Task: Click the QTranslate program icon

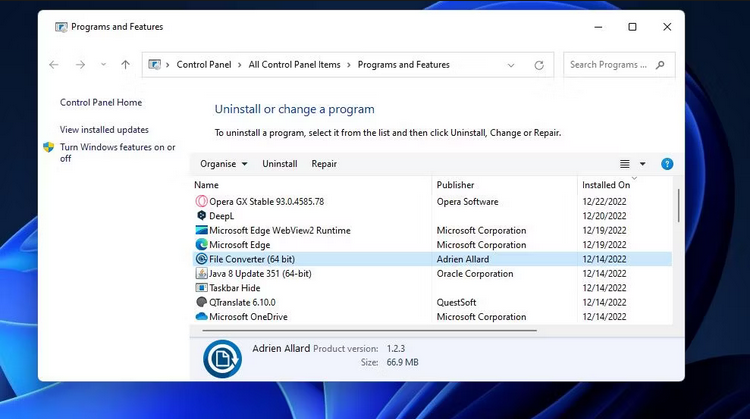Action: [x=202, y=302]
